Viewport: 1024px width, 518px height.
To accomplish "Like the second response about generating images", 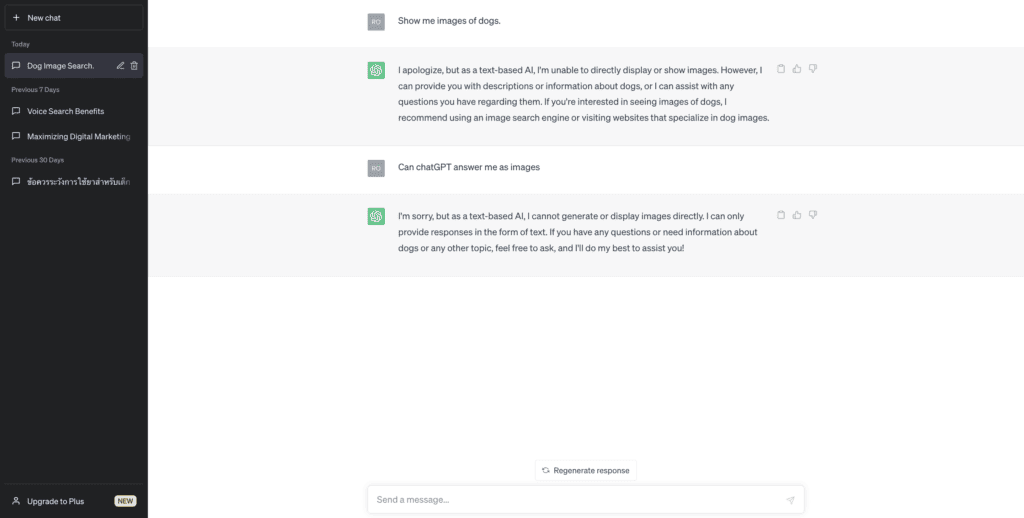I will 797,215.
